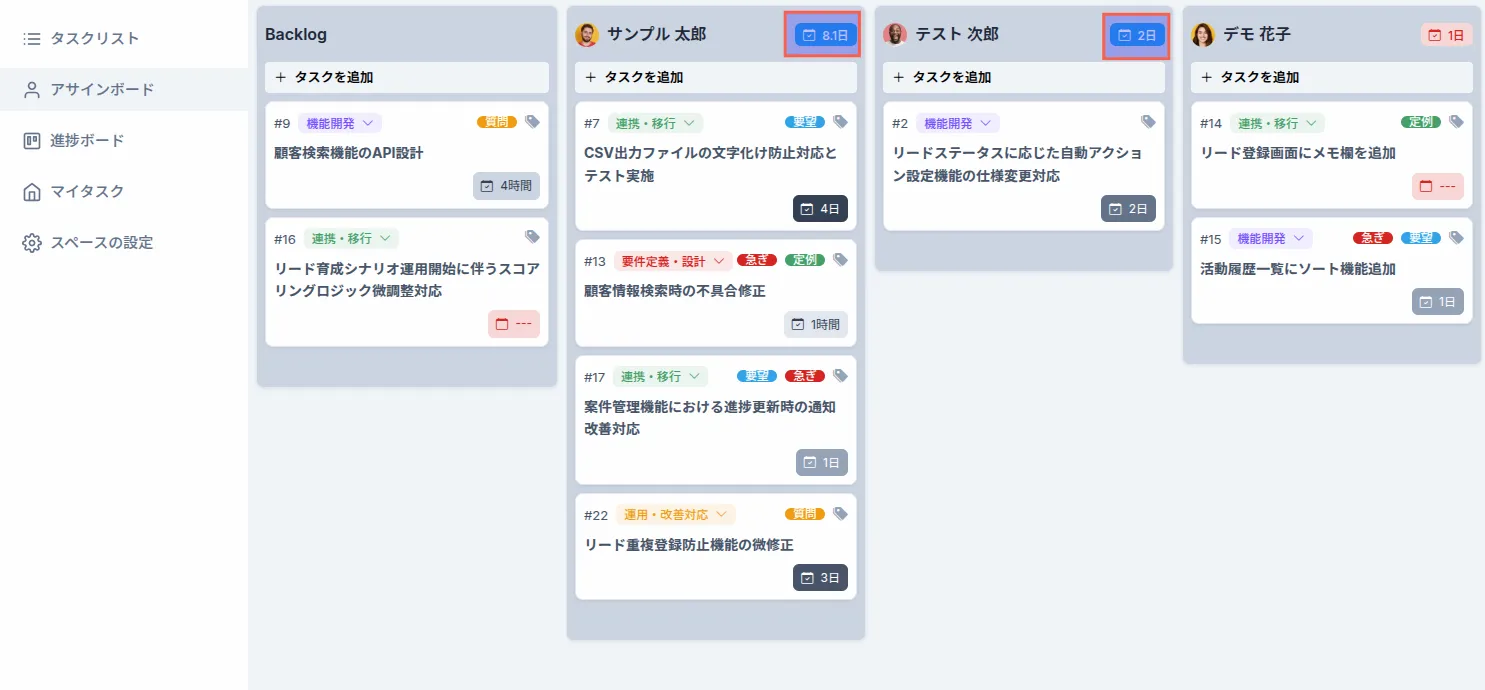This screenshot has width=1485, height=690.
Task: Click the スペースの設定 gear icon
Action: [x=32, y=242]
